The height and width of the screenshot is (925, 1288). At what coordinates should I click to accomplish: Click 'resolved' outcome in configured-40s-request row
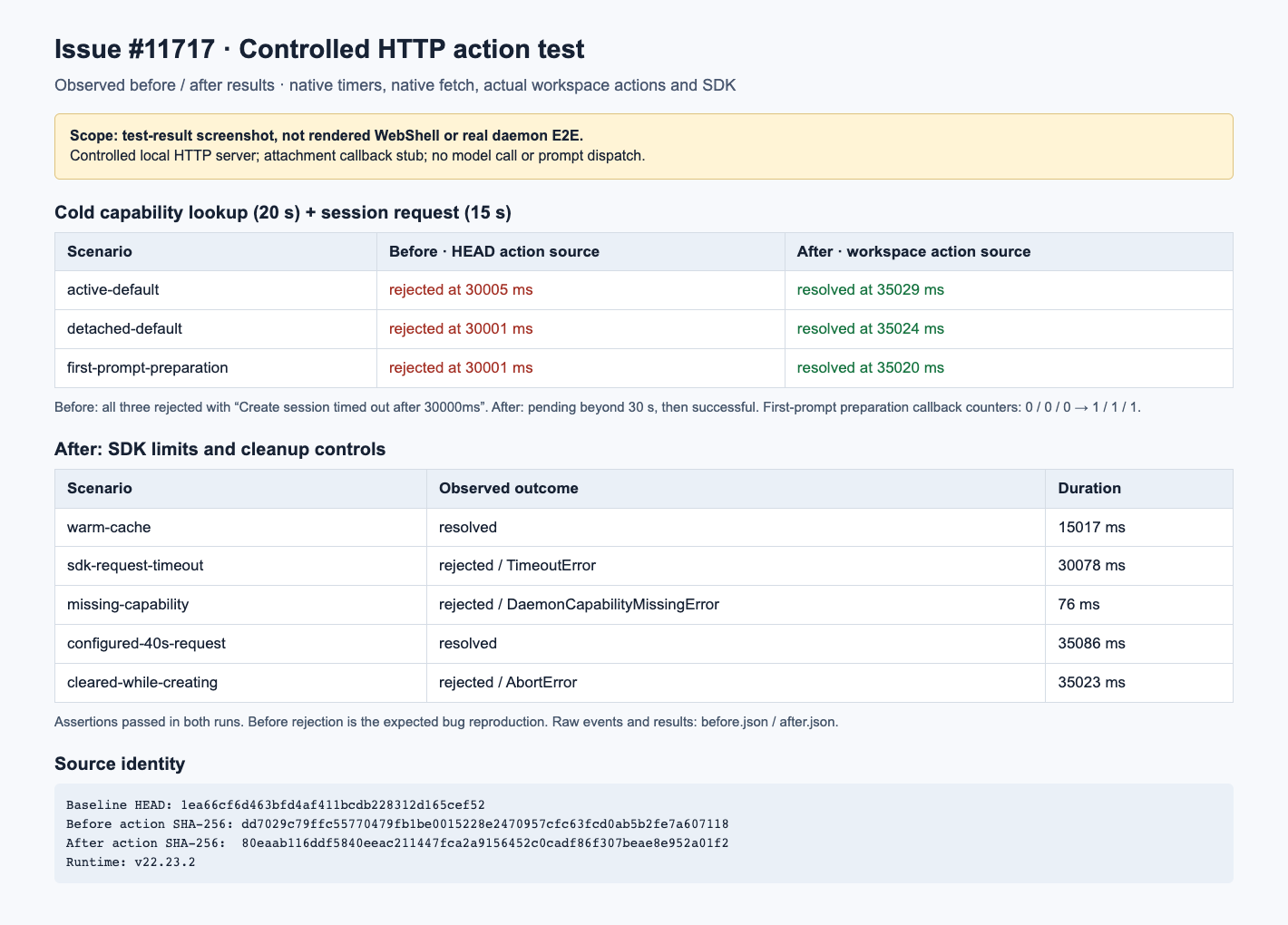click(x=468, y=643)
